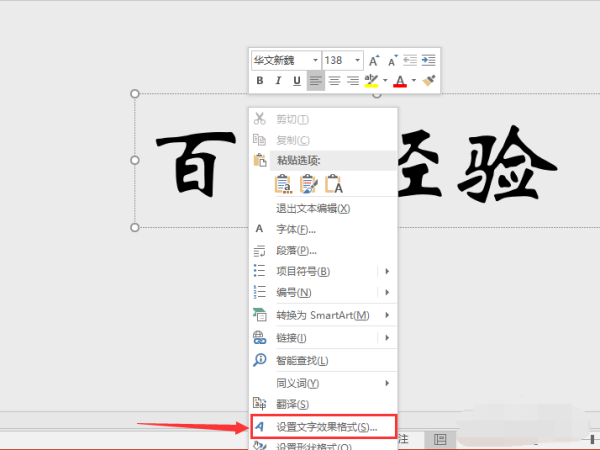600x450 pixels.
Task: Click the format painter brush icon
Action: point(430,81)
